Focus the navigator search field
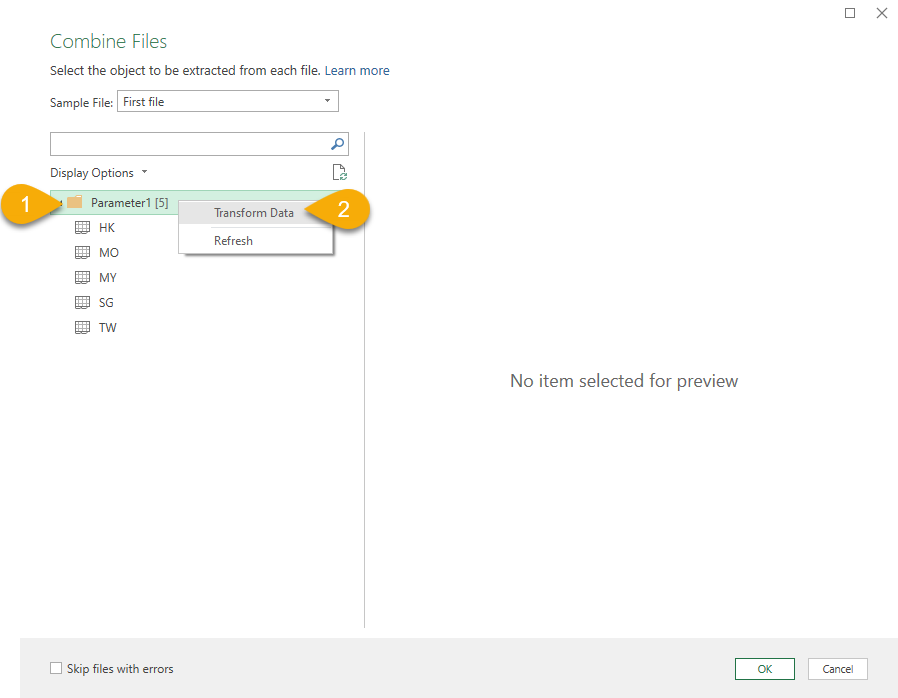This screenshot has width=898, height=698. coord(189,144)
